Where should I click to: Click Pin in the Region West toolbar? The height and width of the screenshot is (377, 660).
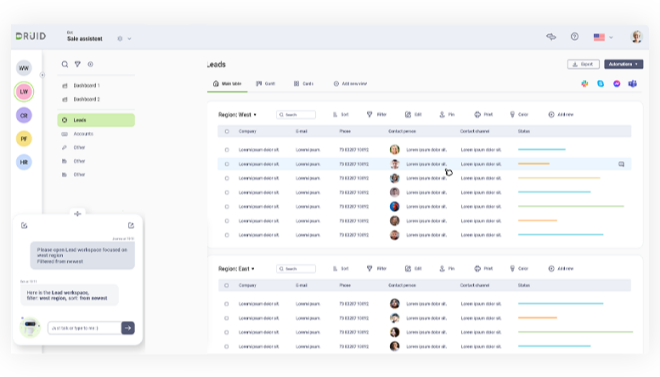tap(447, 114)
